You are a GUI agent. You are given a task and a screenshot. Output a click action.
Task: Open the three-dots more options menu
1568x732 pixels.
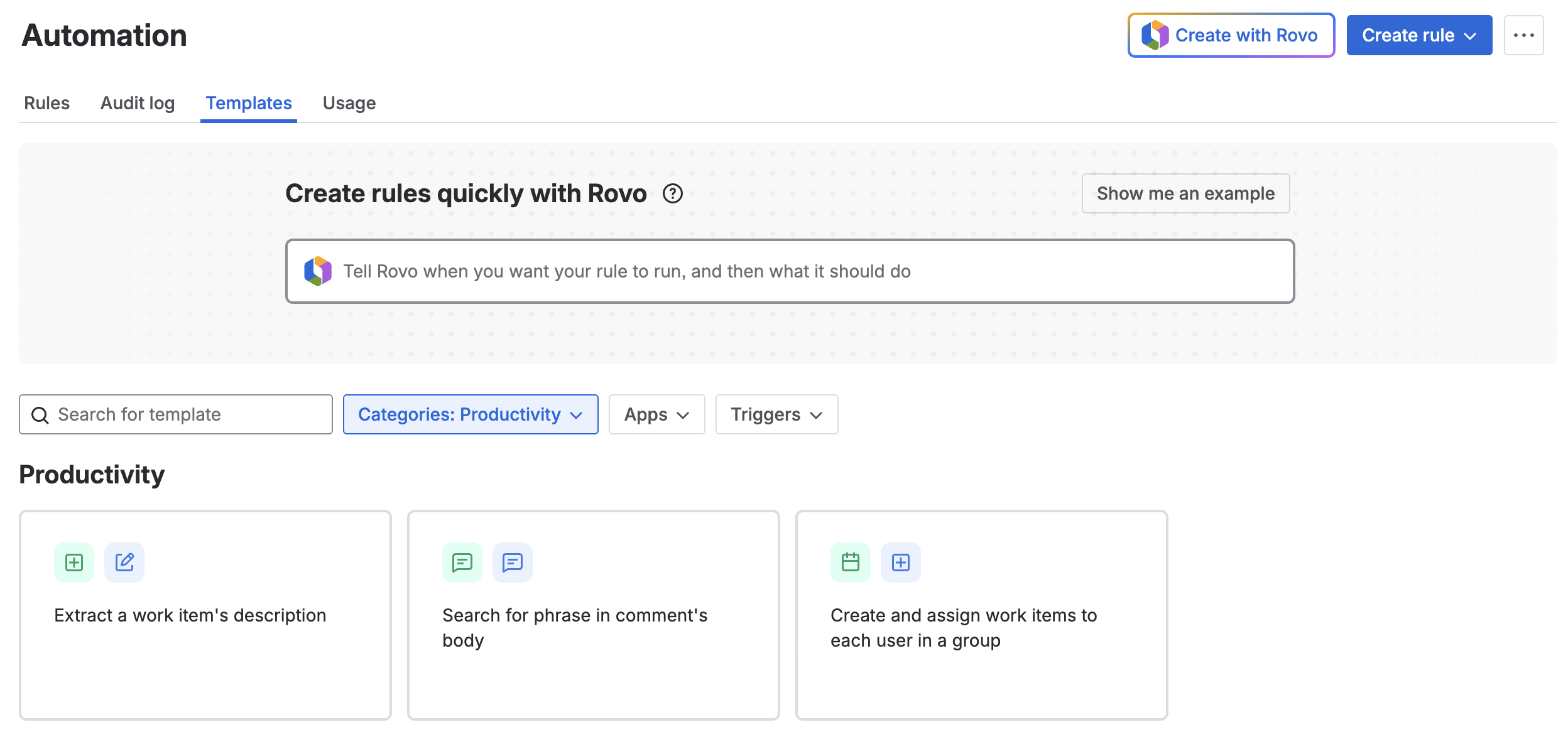click(1523, 35)
